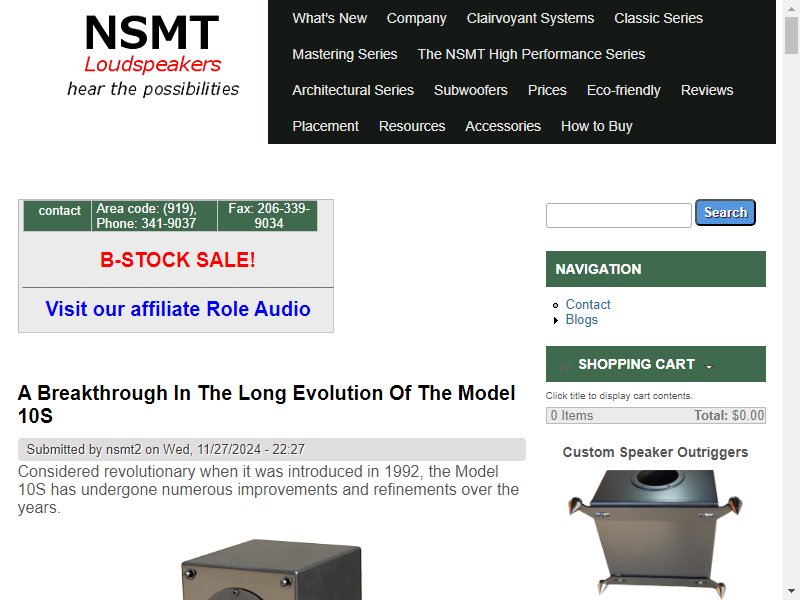Screen dimensions: 800x600
Task: Click the contact link in green table
Action: 59,211
